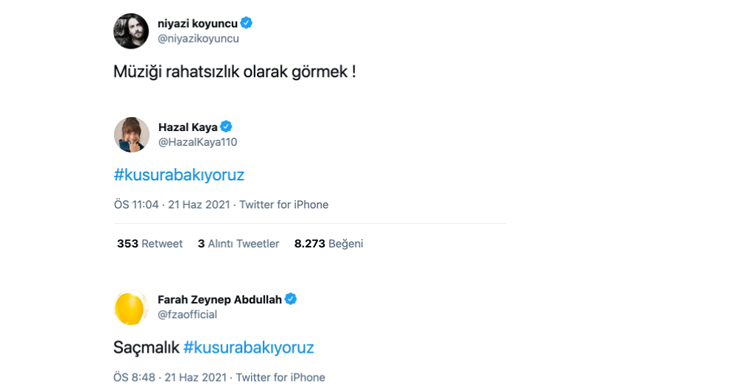This screenshot has height=390, width=750.
Task: Open the @niyazikoyuncu handle
Action: click(199, 39)
